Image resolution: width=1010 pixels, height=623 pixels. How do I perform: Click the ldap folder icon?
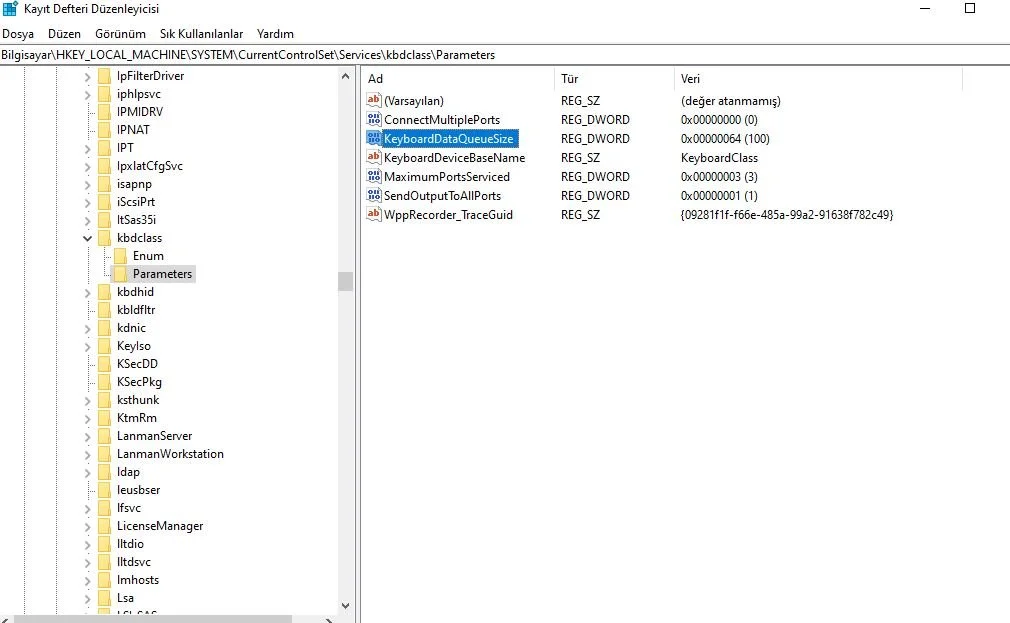[x=104, y=472]
